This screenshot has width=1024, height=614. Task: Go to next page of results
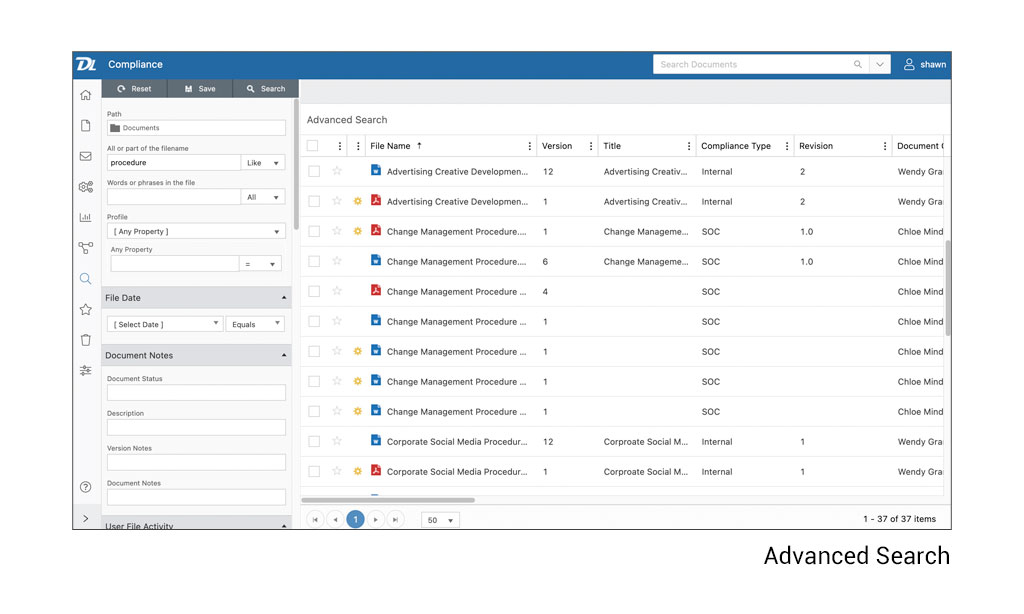pyautogui.click(x=376, y=520)
